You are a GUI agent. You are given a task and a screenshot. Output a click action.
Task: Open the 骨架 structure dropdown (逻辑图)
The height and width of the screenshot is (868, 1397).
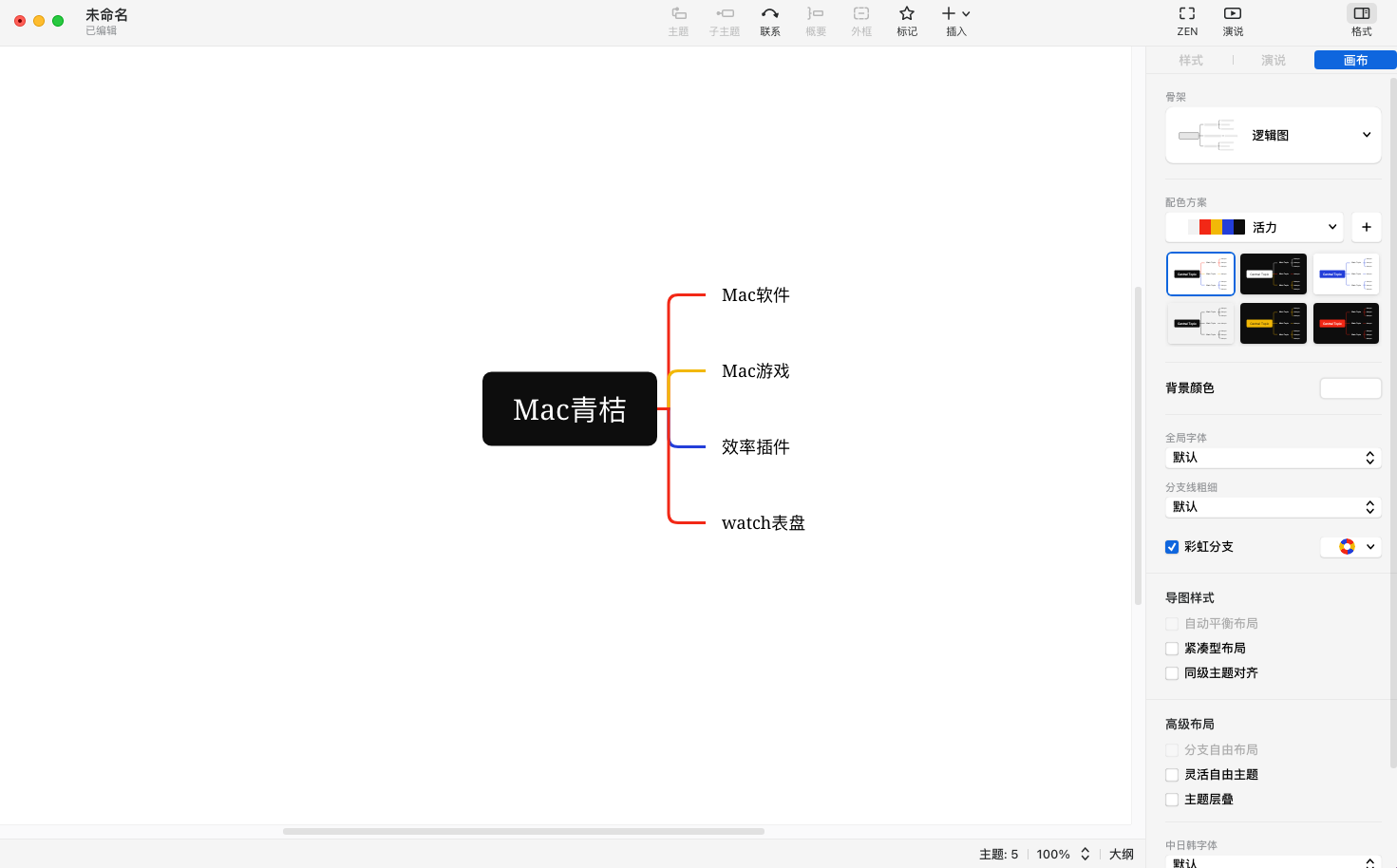click(x=1274, y=135)
